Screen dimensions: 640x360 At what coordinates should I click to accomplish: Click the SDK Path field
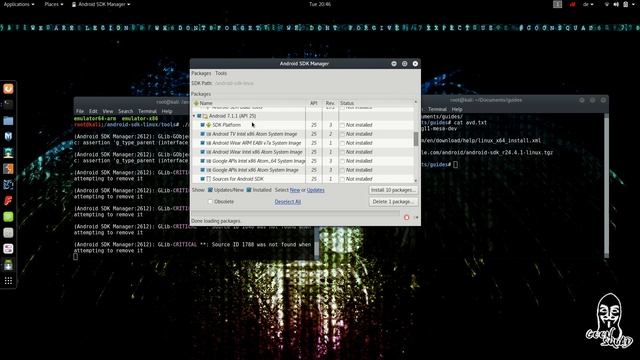234,83
